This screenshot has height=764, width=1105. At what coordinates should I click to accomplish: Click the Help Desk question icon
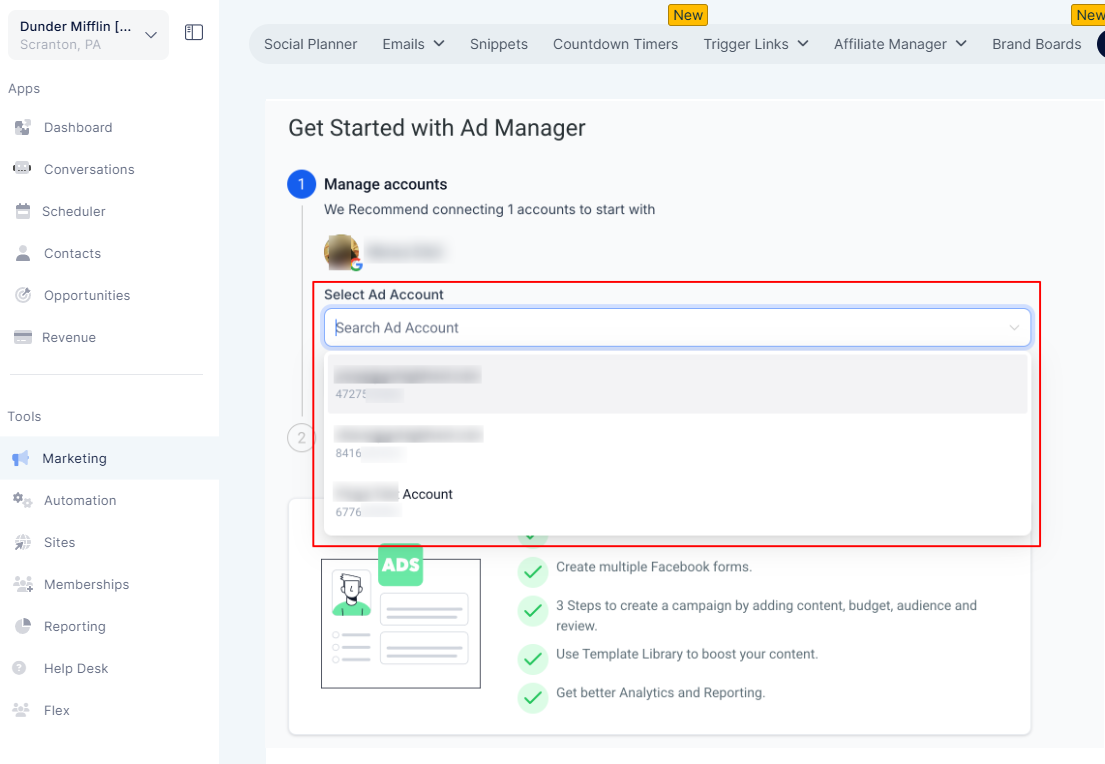pos(20,667)
